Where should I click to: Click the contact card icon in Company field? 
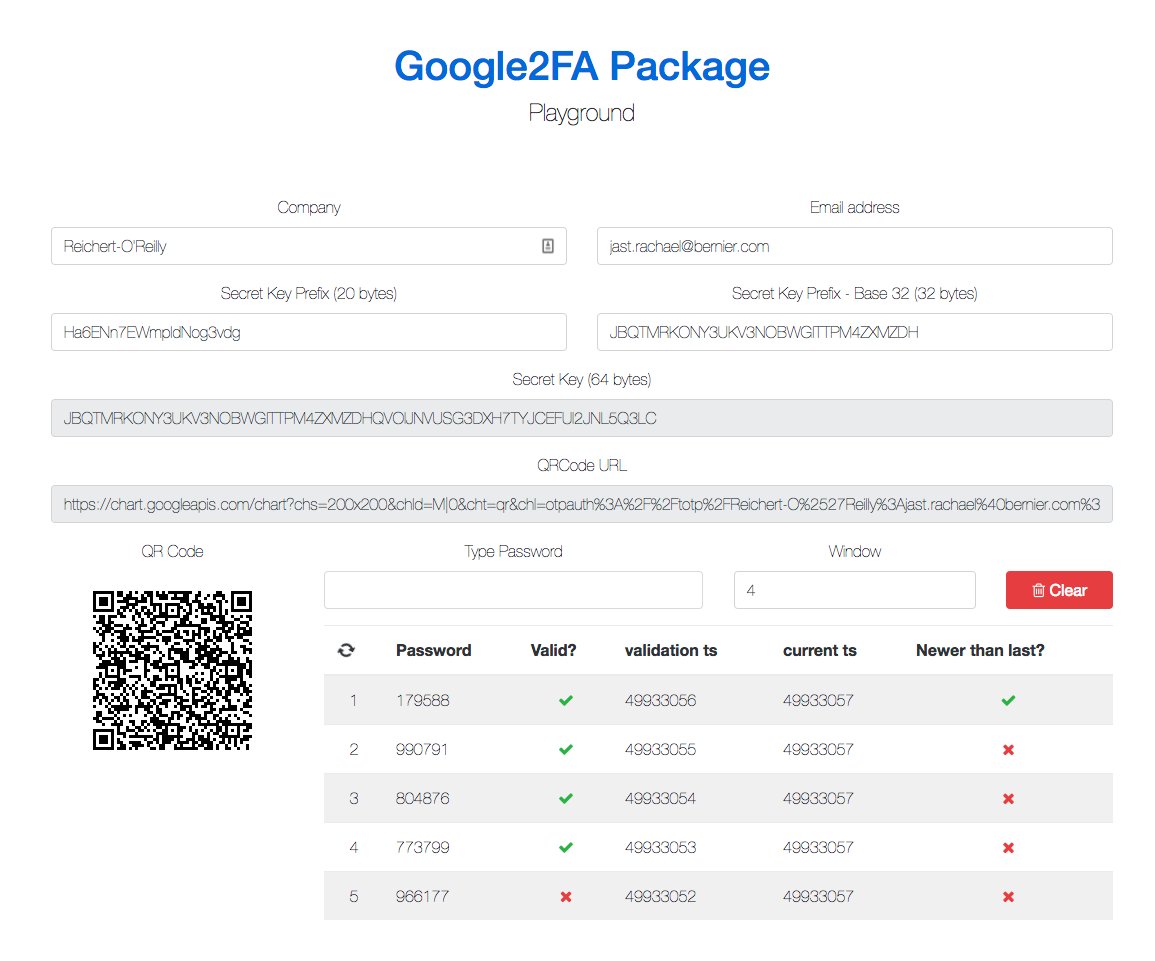(x=548, y=246)
